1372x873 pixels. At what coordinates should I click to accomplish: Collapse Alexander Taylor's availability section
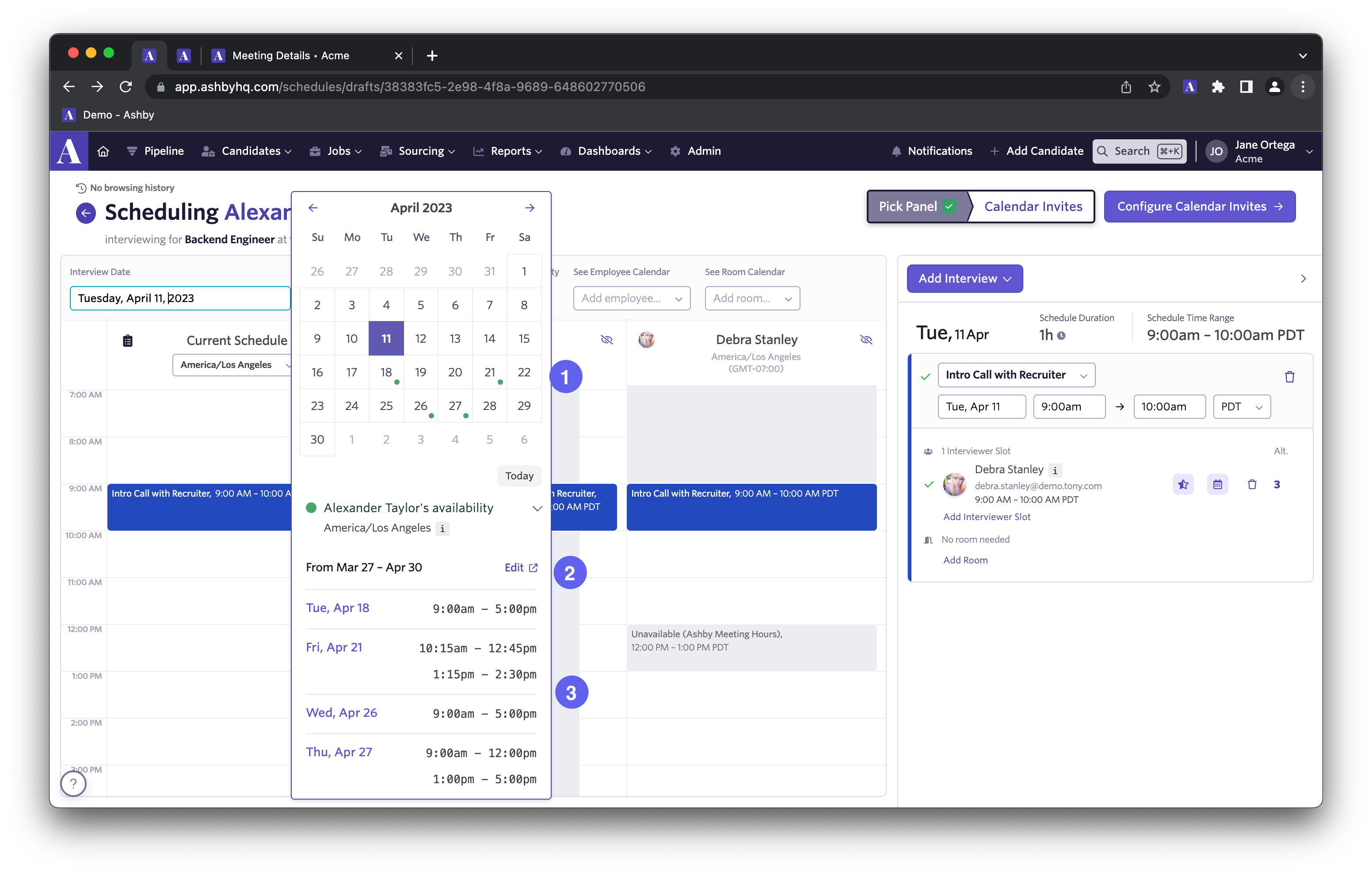coord(537,508)
